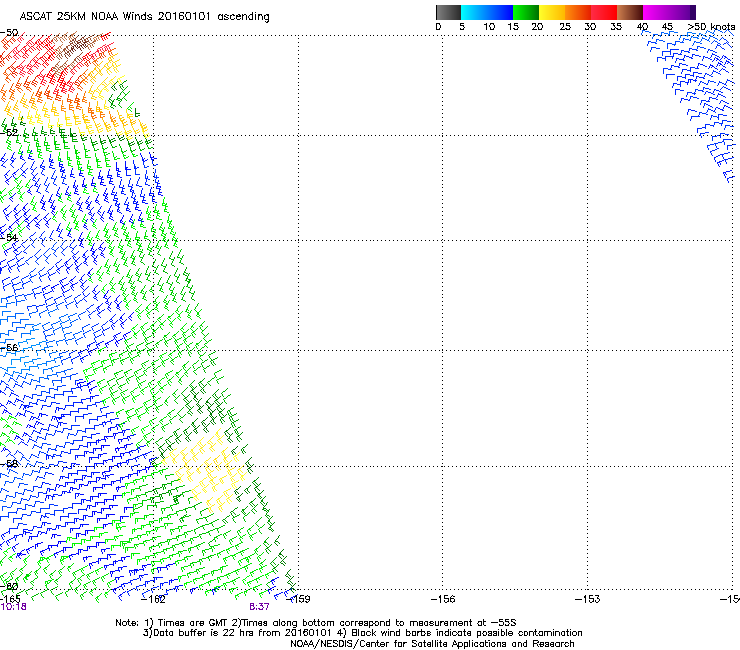Click the '25' tick label on color scale

pyautogui.click(x=565, y=27)
